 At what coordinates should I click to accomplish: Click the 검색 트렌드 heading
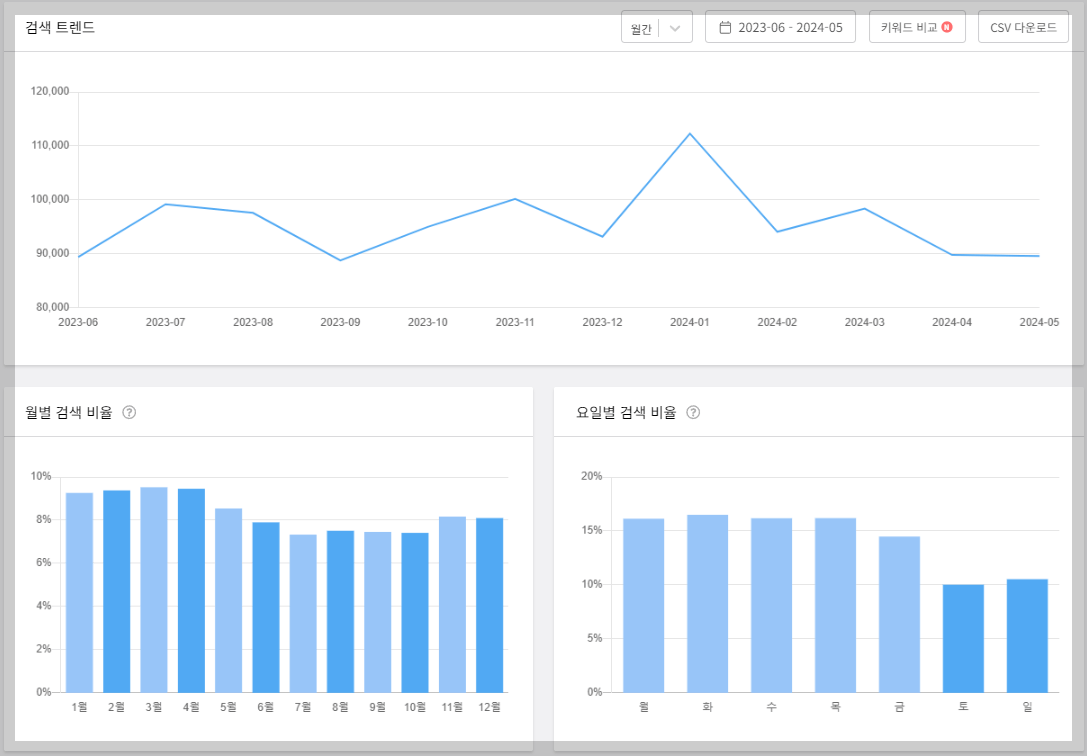60,28
